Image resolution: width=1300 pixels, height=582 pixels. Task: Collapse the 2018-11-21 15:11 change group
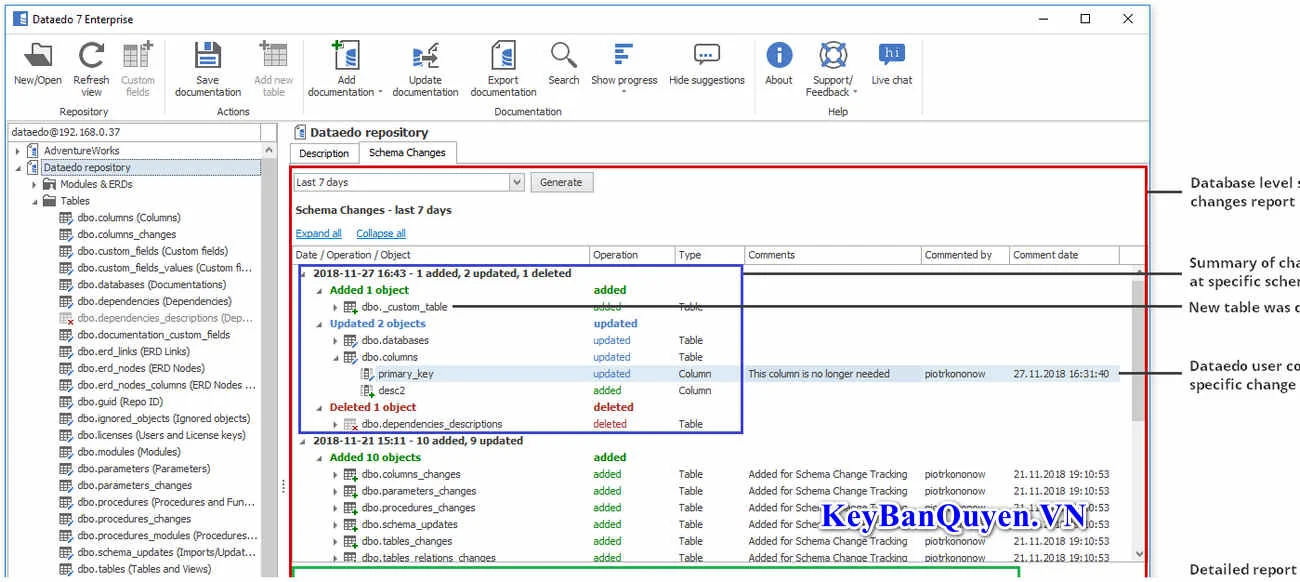303,441
